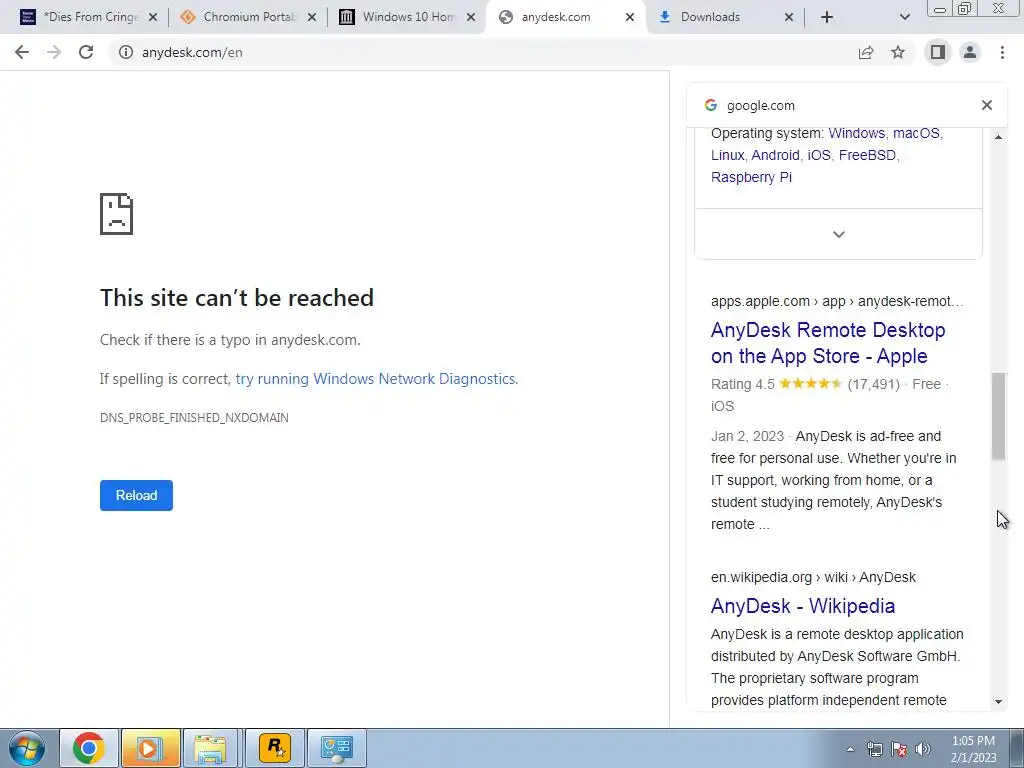1024x768 pixels.
Task: Click the volume speaker tray icon
Action: coord(923,749)
